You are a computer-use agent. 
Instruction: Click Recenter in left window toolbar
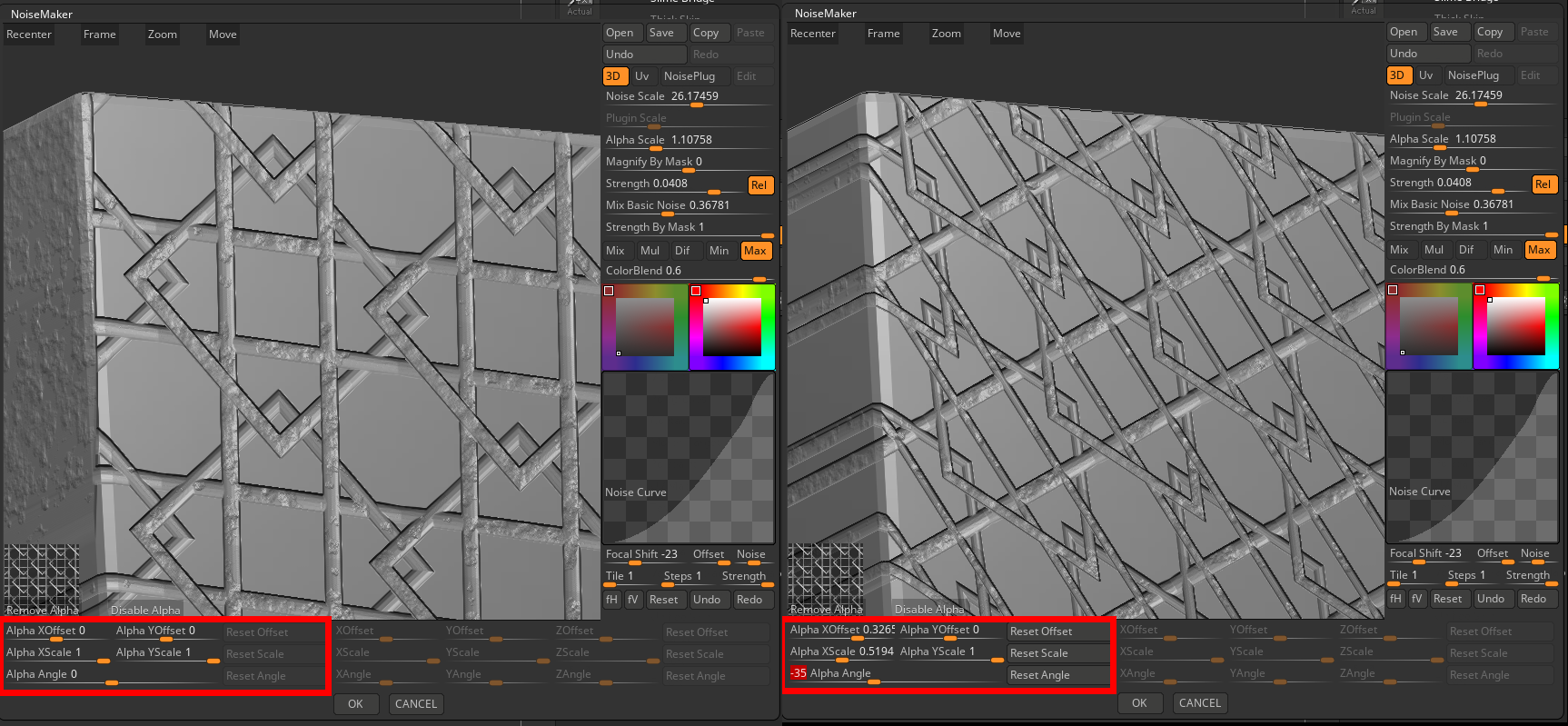[x=29, y=35]
